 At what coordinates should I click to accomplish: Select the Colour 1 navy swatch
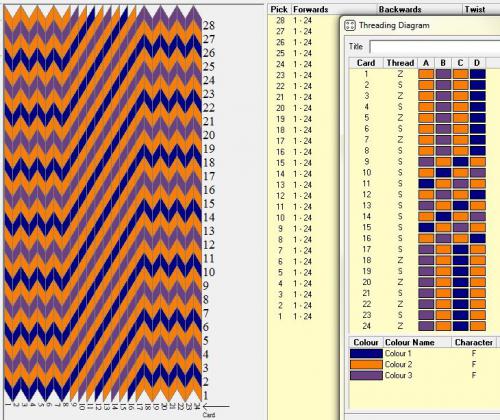366,353
